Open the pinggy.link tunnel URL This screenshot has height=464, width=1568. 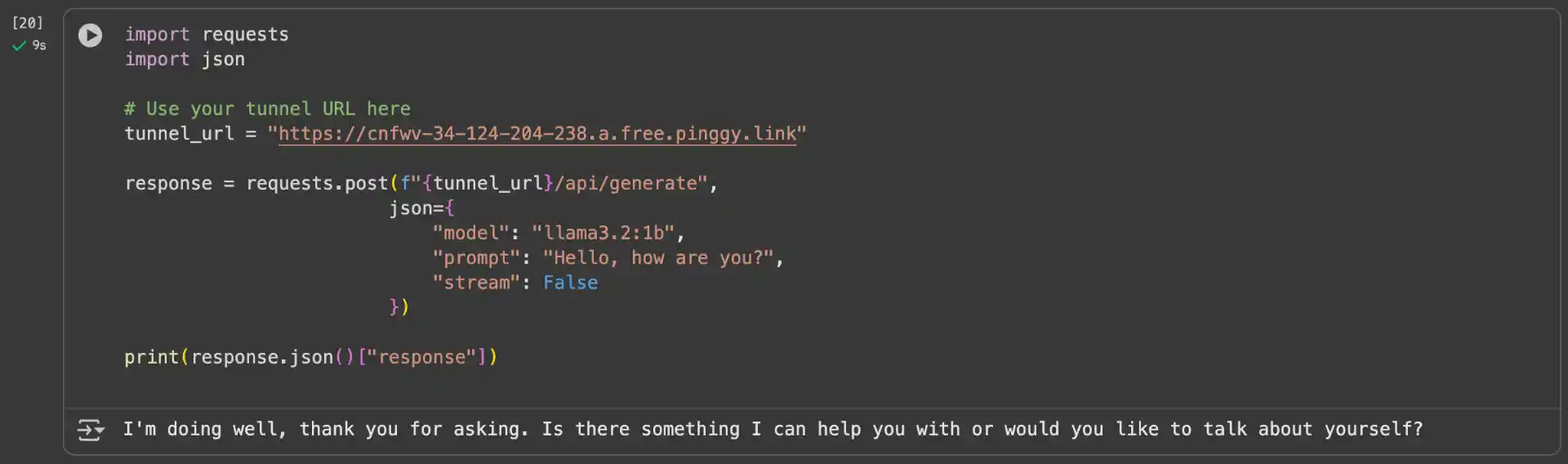[x=537, y=134]
